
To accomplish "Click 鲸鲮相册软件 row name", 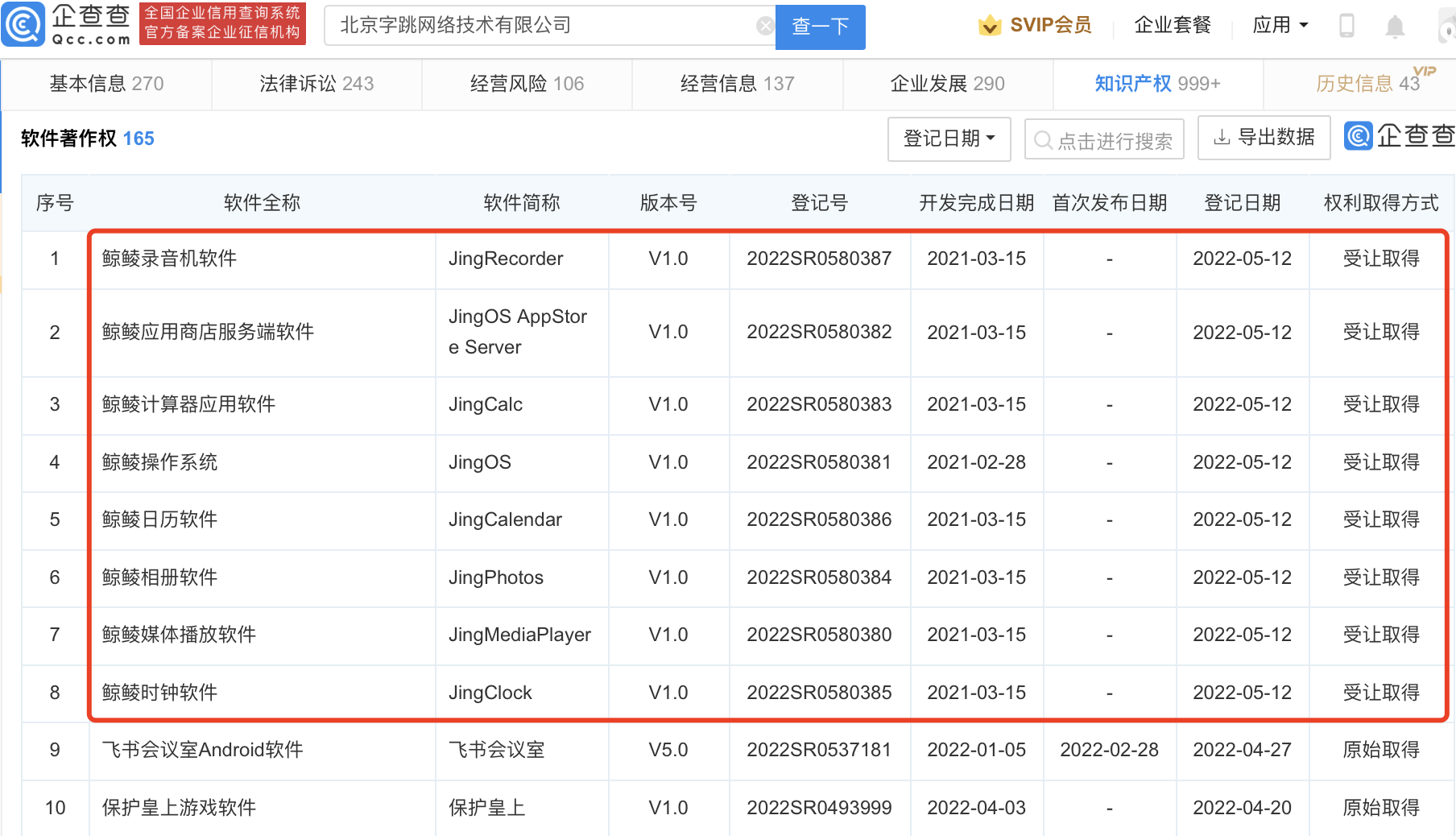I will [159, 577].
